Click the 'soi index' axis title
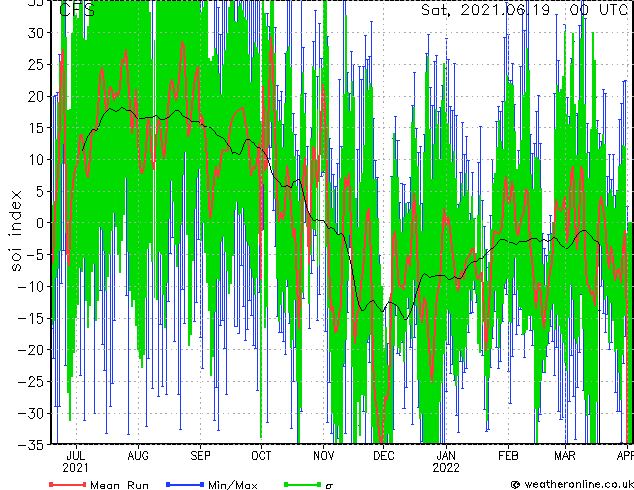 tap(16, 231)
